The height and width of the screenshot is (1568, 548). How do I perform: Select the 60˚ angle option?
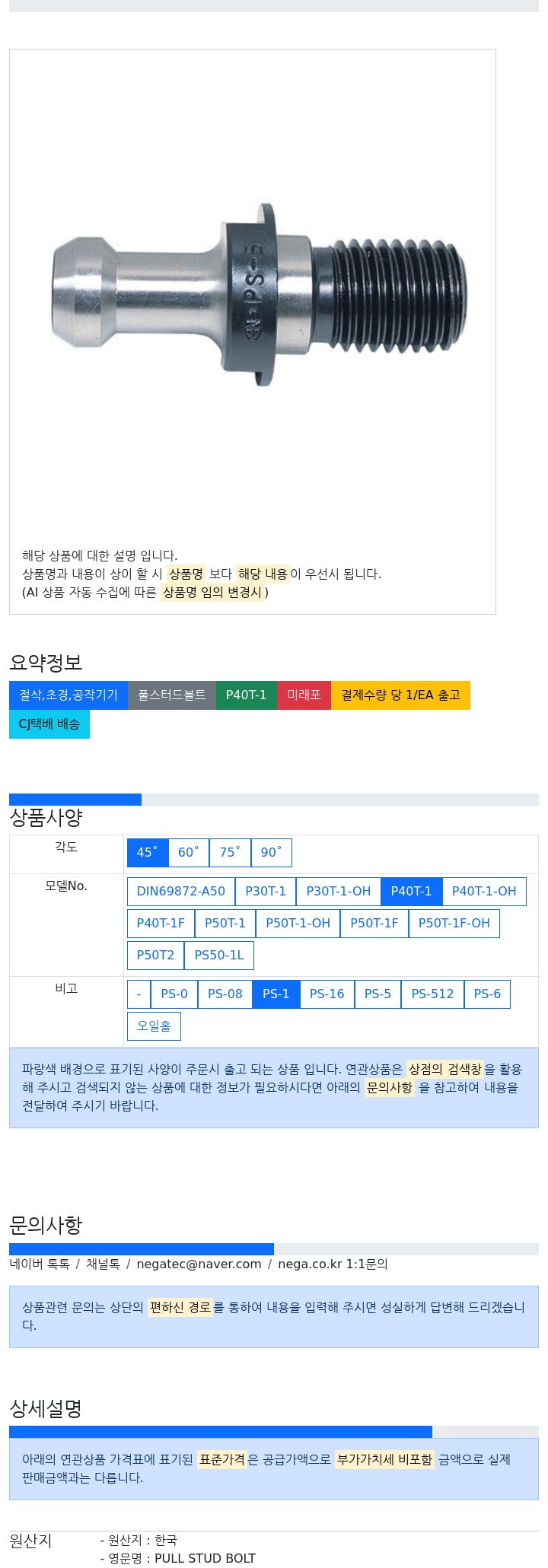[188, 852]
